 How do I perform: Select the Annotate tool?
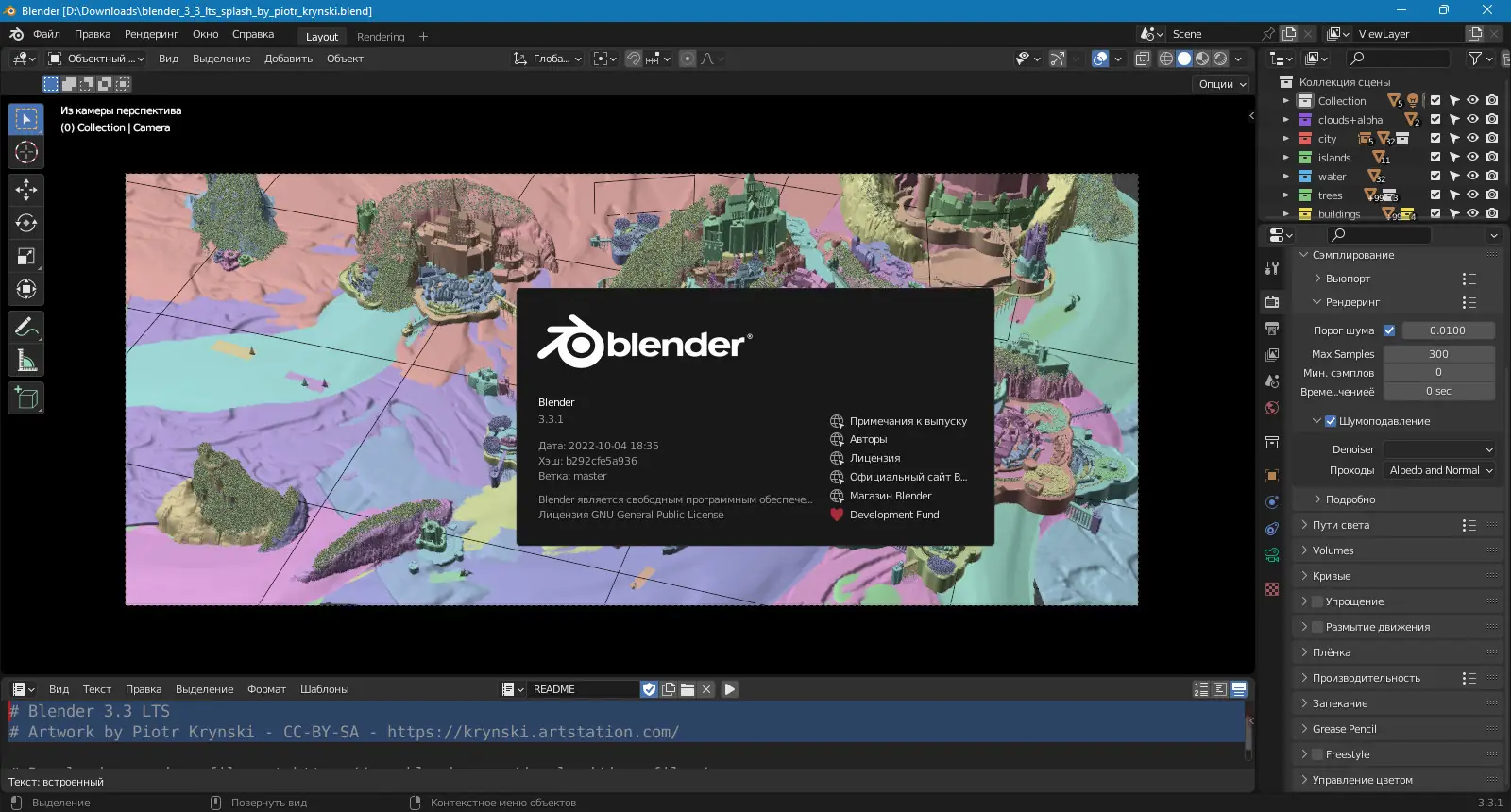tap(26, 328)
